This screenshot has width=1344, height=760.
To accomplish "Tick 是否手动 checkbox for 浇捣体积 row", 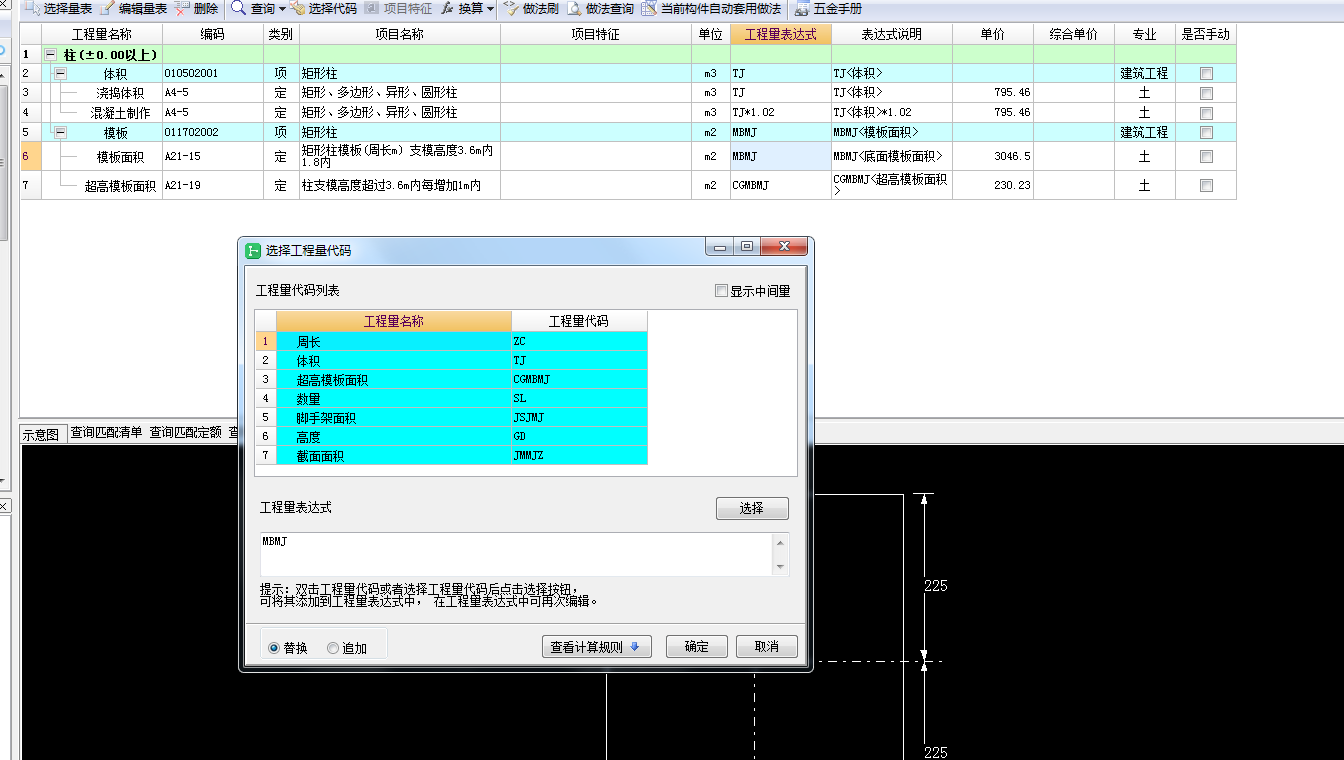I will tap(1206, 93).
